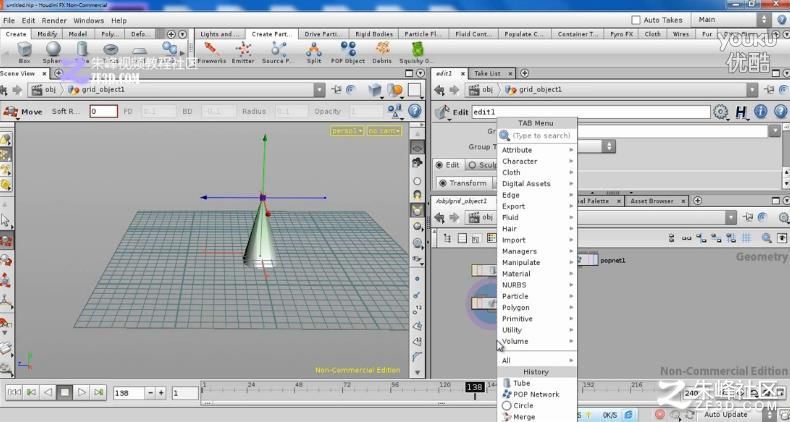The image size is (790, 422).
Task: Close the edit1 parameter tab
Action: click(463, 74)
